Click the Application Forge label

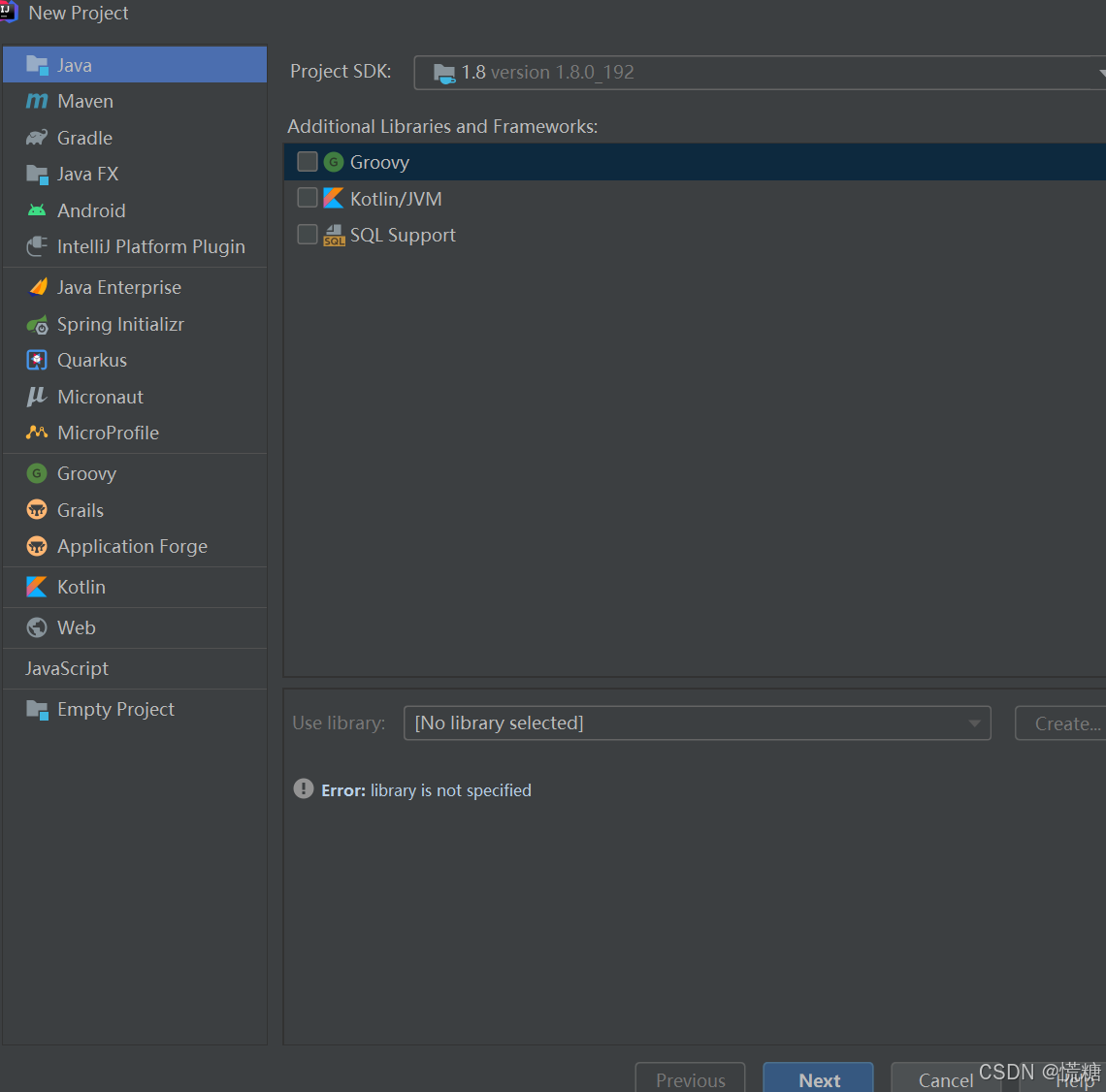[133, 547]
